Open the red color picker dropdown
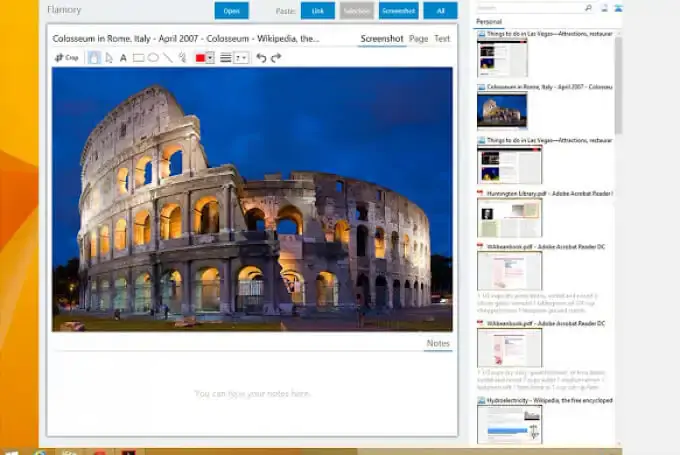This screenshot has height=455, width=680. (210, 58)
